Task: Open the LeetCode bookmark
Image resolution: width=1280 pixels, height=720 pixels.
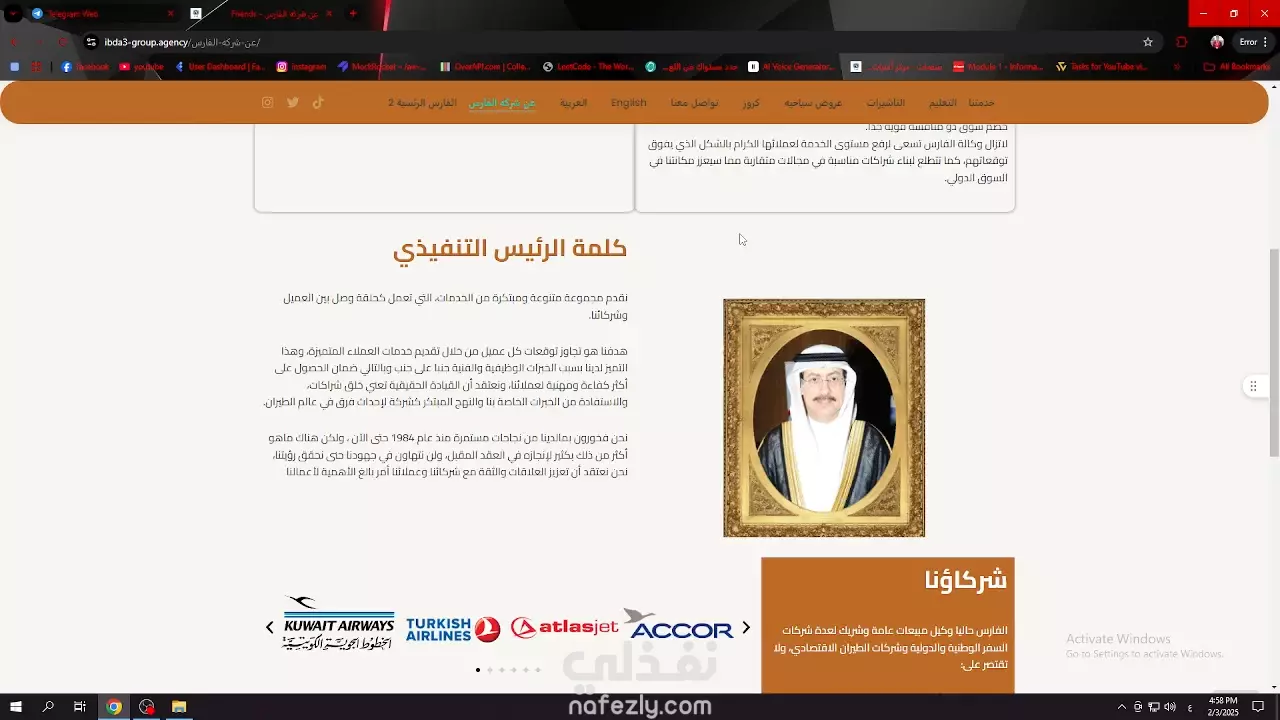Action: [x=588, y=67]
